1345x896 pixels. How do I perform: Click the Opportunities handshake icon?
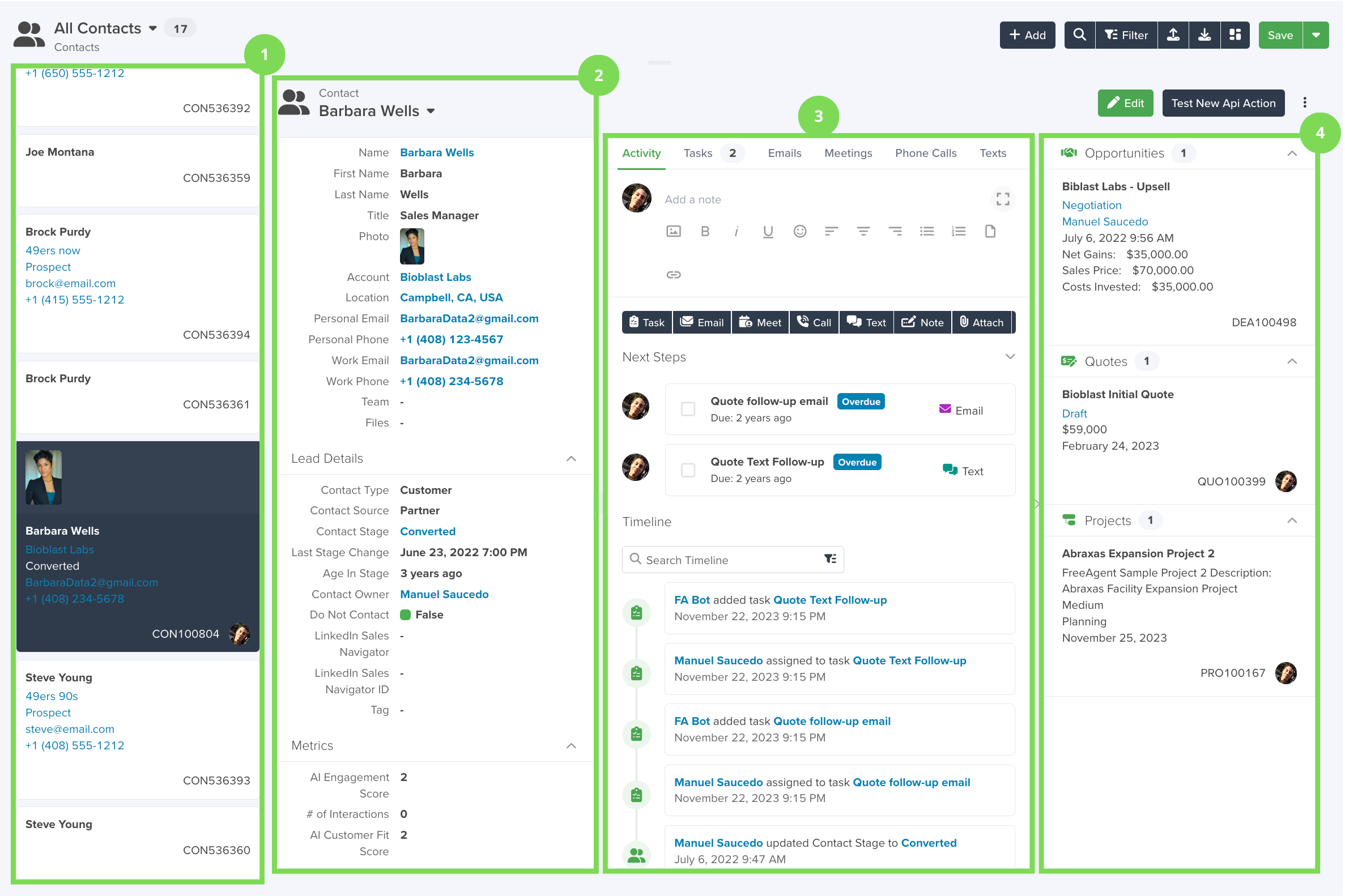(x=1069, y=153)
